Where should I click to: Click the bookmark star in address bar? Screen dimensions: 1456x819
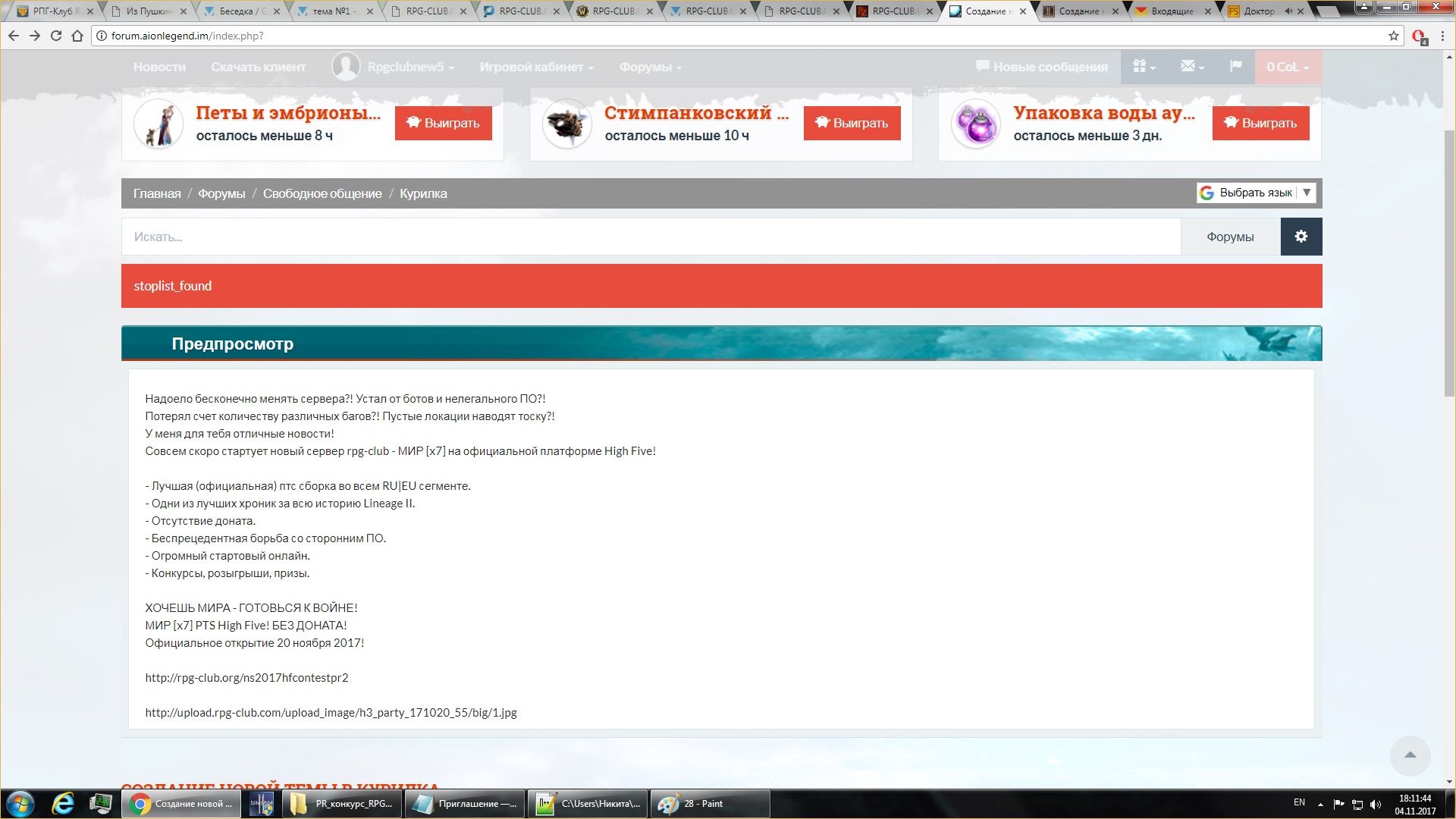click(x=1393, y=36)
